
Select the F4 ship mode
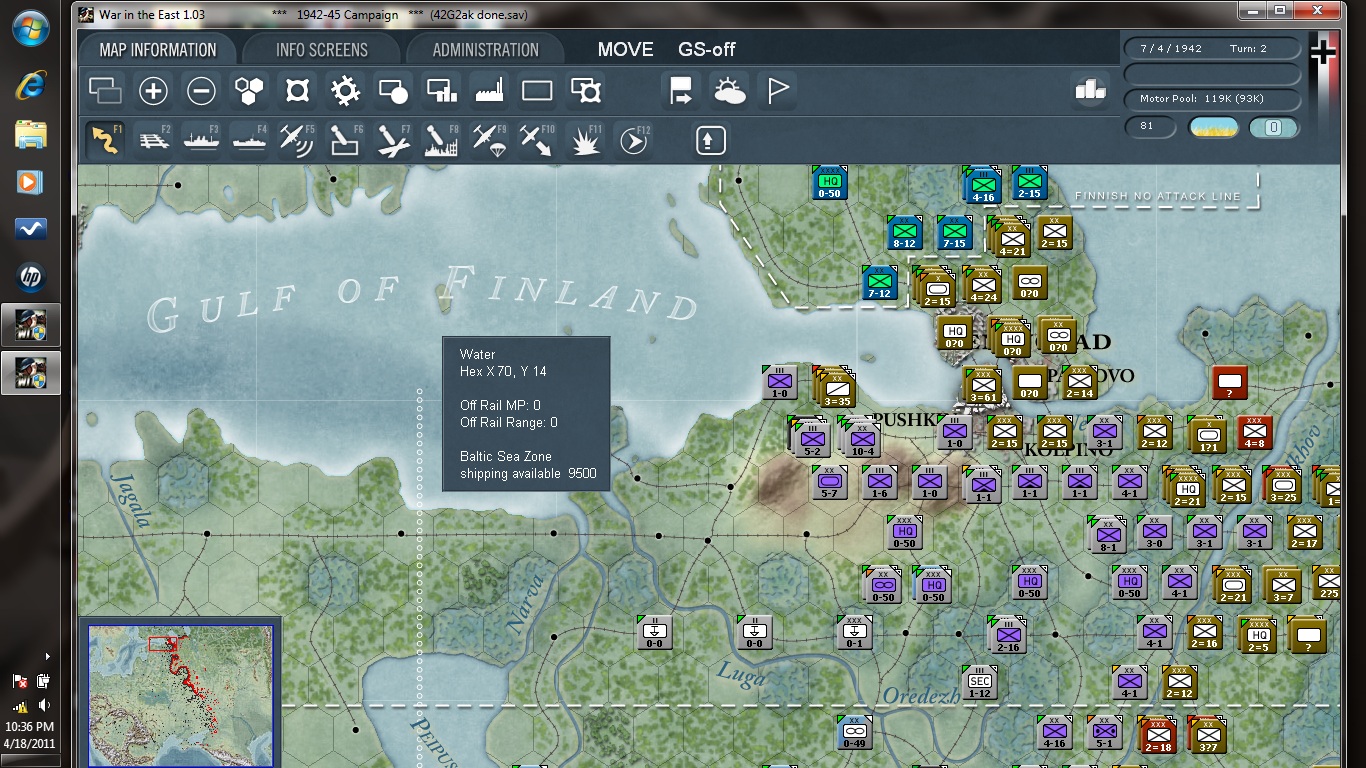click(249, 140)
